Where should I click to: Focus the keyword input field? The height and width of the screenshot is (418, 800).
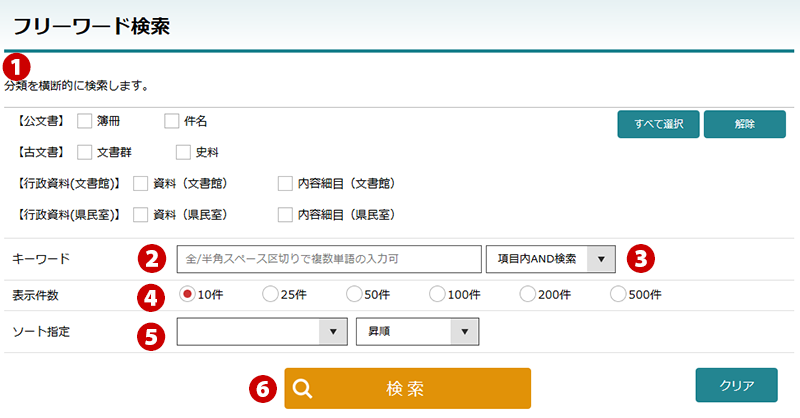pos(329,259)
